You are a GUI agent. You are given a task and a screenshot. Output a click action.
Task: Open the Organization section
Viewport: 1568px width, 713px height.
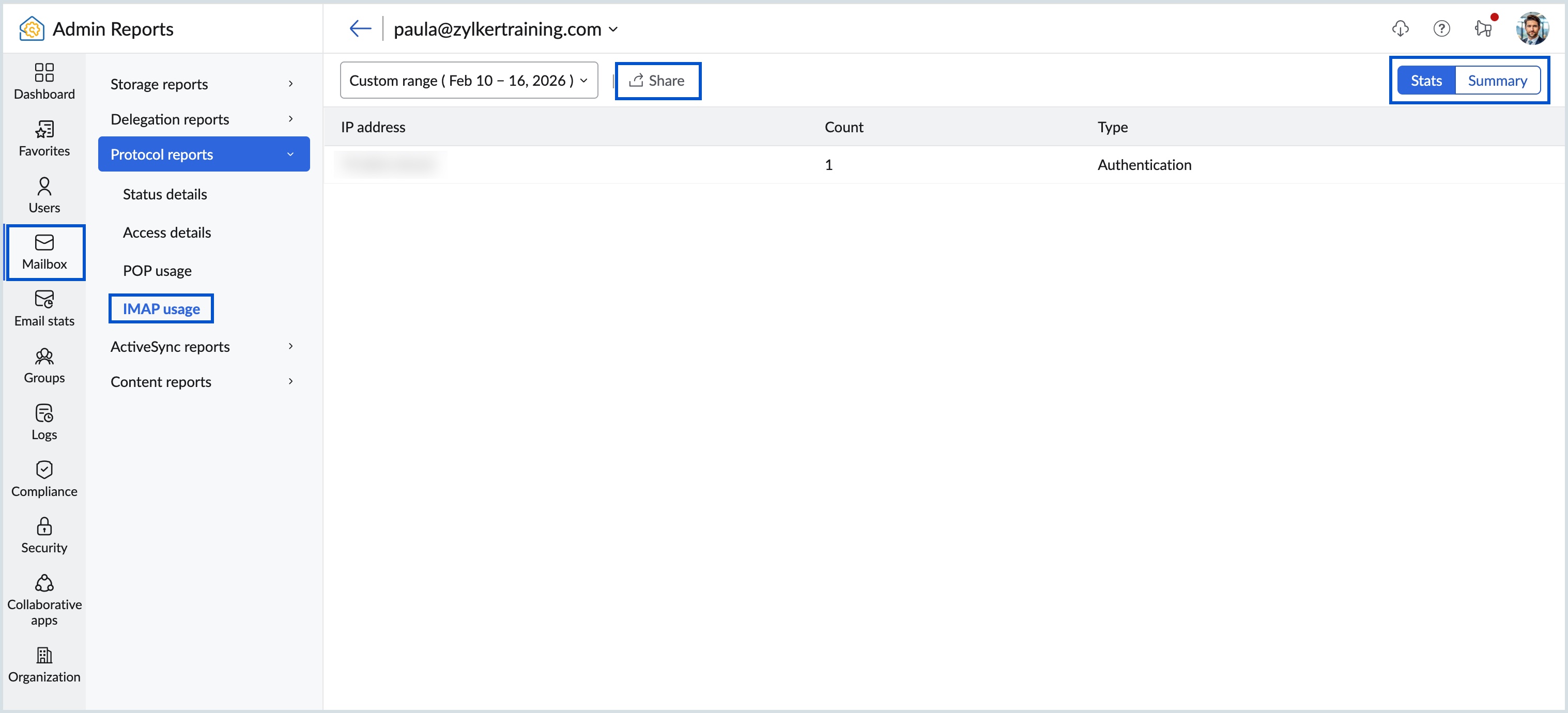pyautogui.click(x=43, y=664)
